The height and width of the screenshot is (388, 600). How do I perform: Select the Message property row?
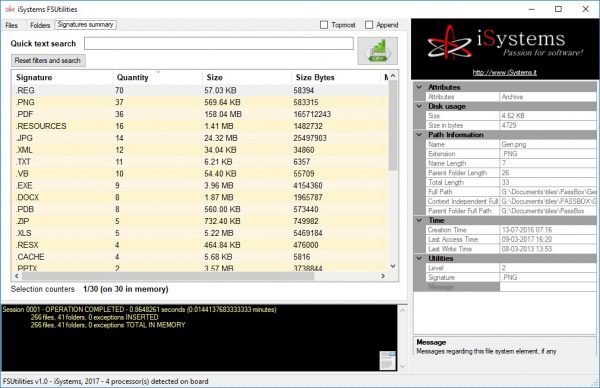pos(510,287)
